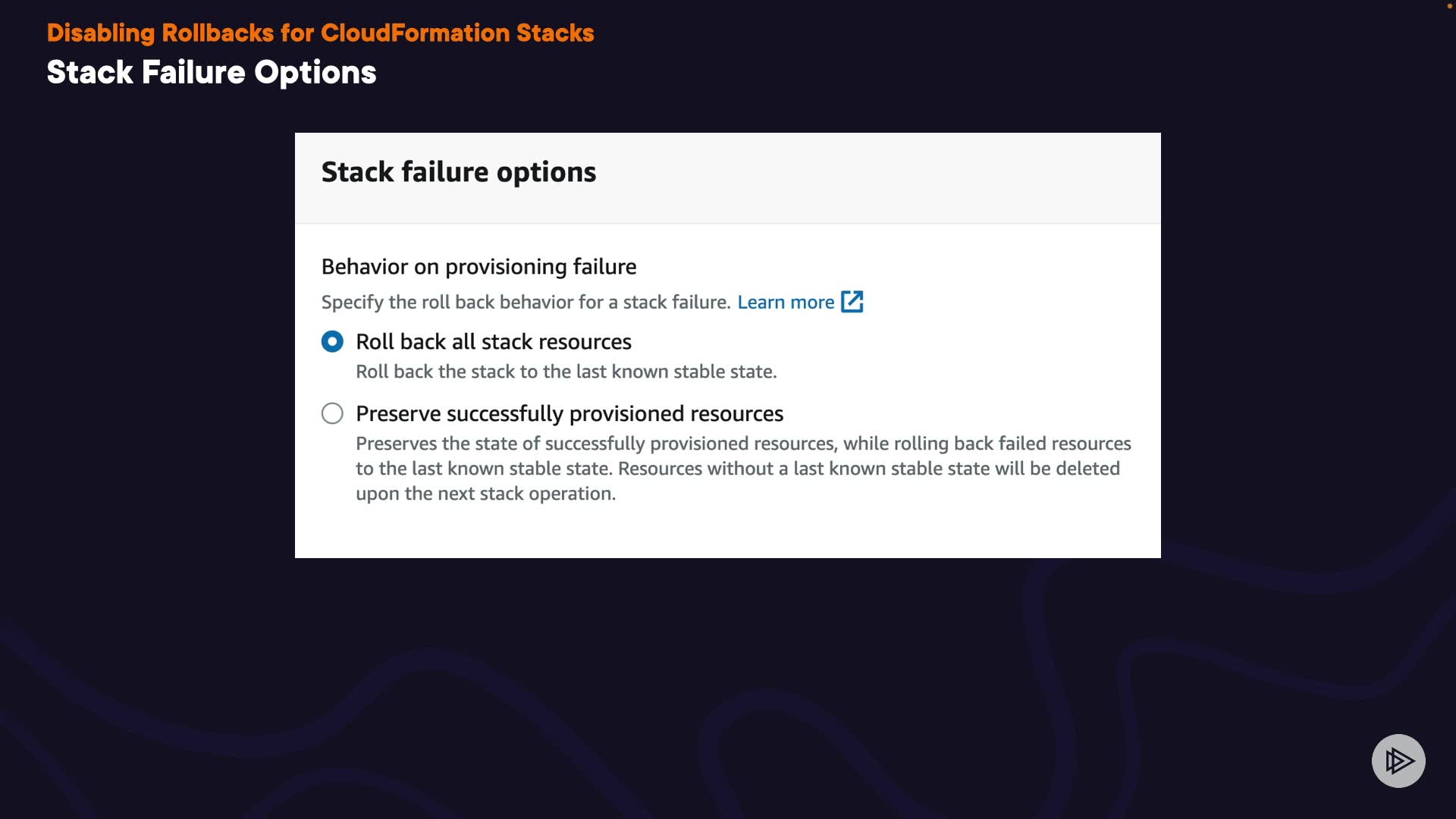Select the Preserve successfully provisioned resources radio button

point(332,413)
